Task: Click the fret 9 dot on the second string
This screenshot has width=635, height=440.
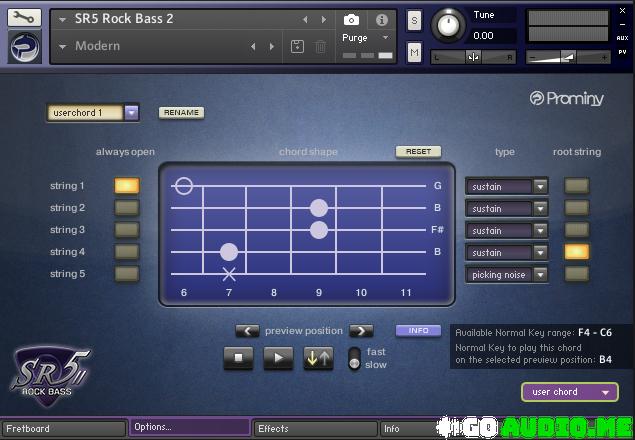Action: (x=319, y=208)
